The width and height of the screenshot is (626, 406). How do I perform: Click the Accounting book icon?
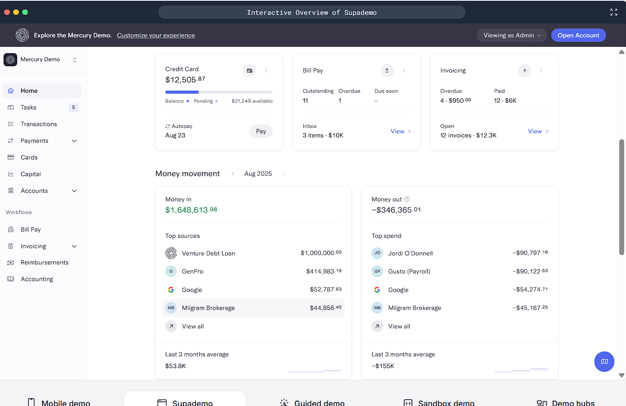click(x=11, y=279)
